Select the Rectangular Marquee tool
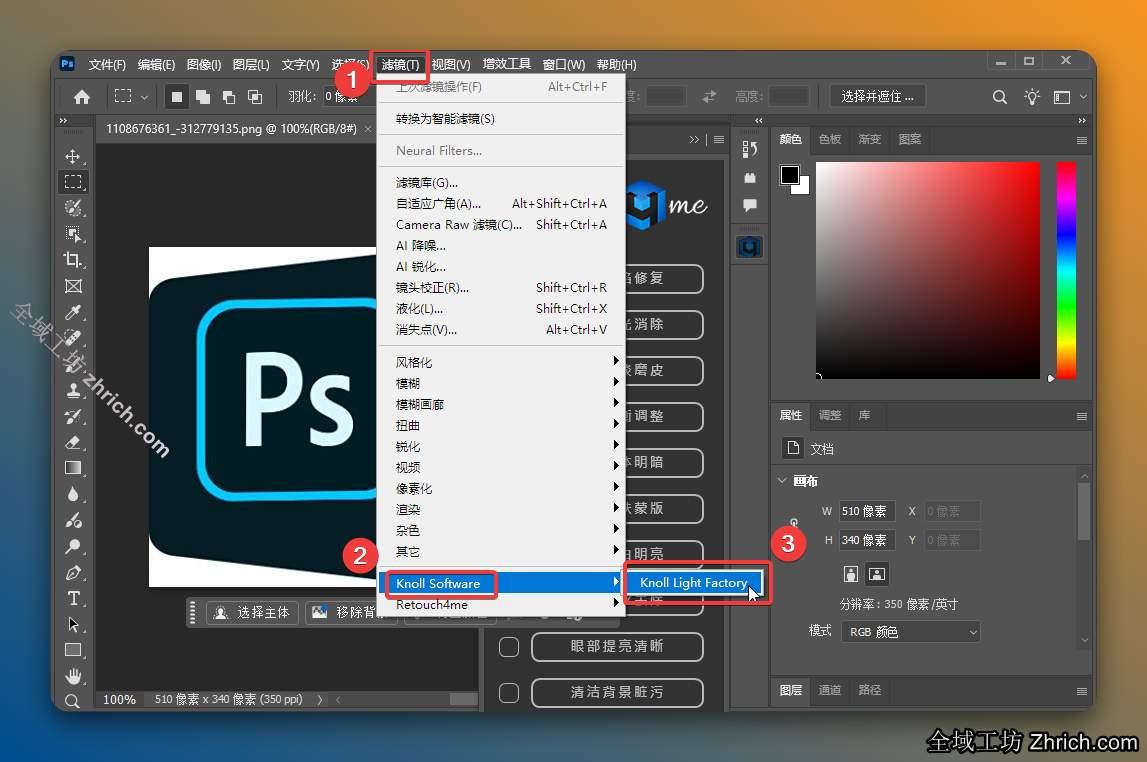Screen dimensions: 1147x762 pyautogui.click(x=72, y=181)
